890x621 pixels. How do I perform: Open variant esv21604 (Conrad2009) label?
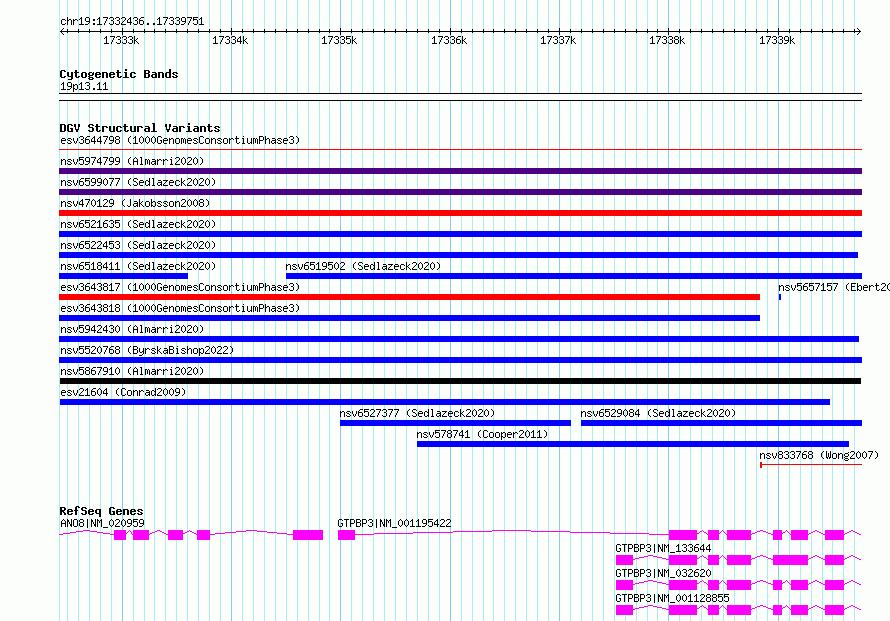click(x=123, y=392)
